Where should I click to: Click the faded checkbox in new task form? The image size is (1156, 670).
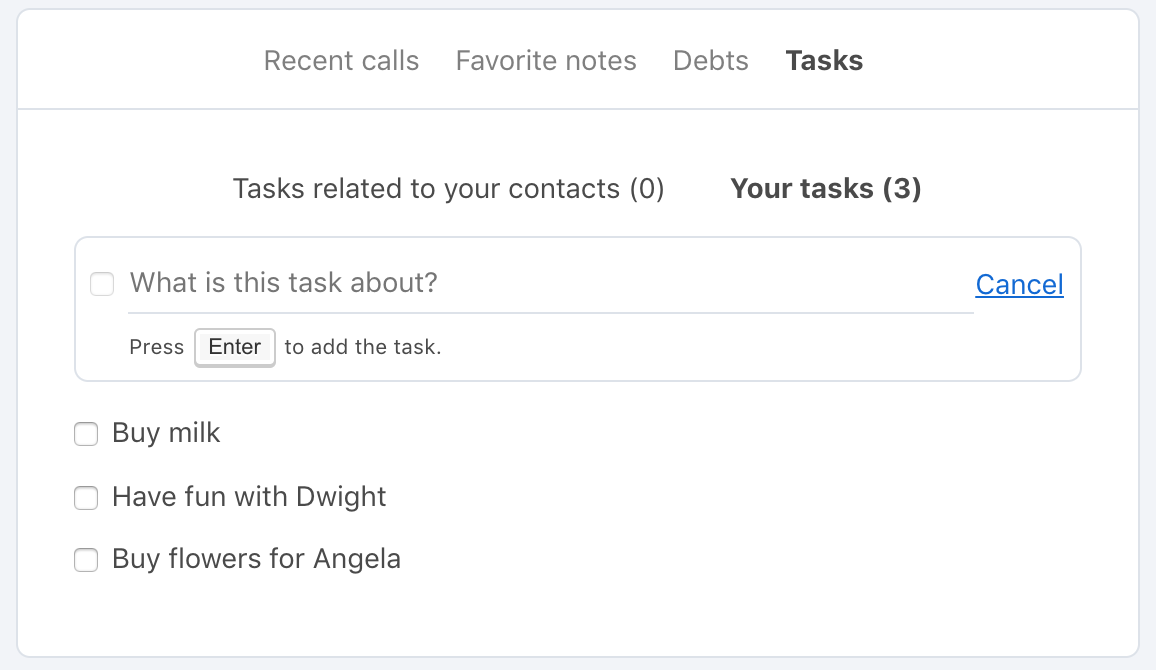coord(102,284)
